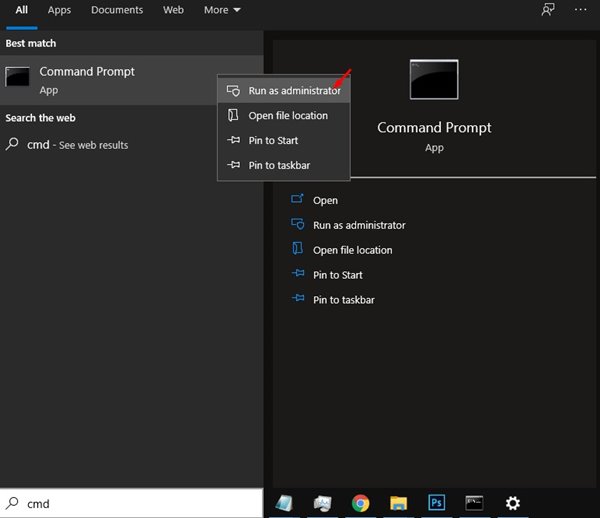Image resolution: width=600 pixels, height=518 pixels.
Task: Switch to the Apps search tab
Action: (59, 10)
